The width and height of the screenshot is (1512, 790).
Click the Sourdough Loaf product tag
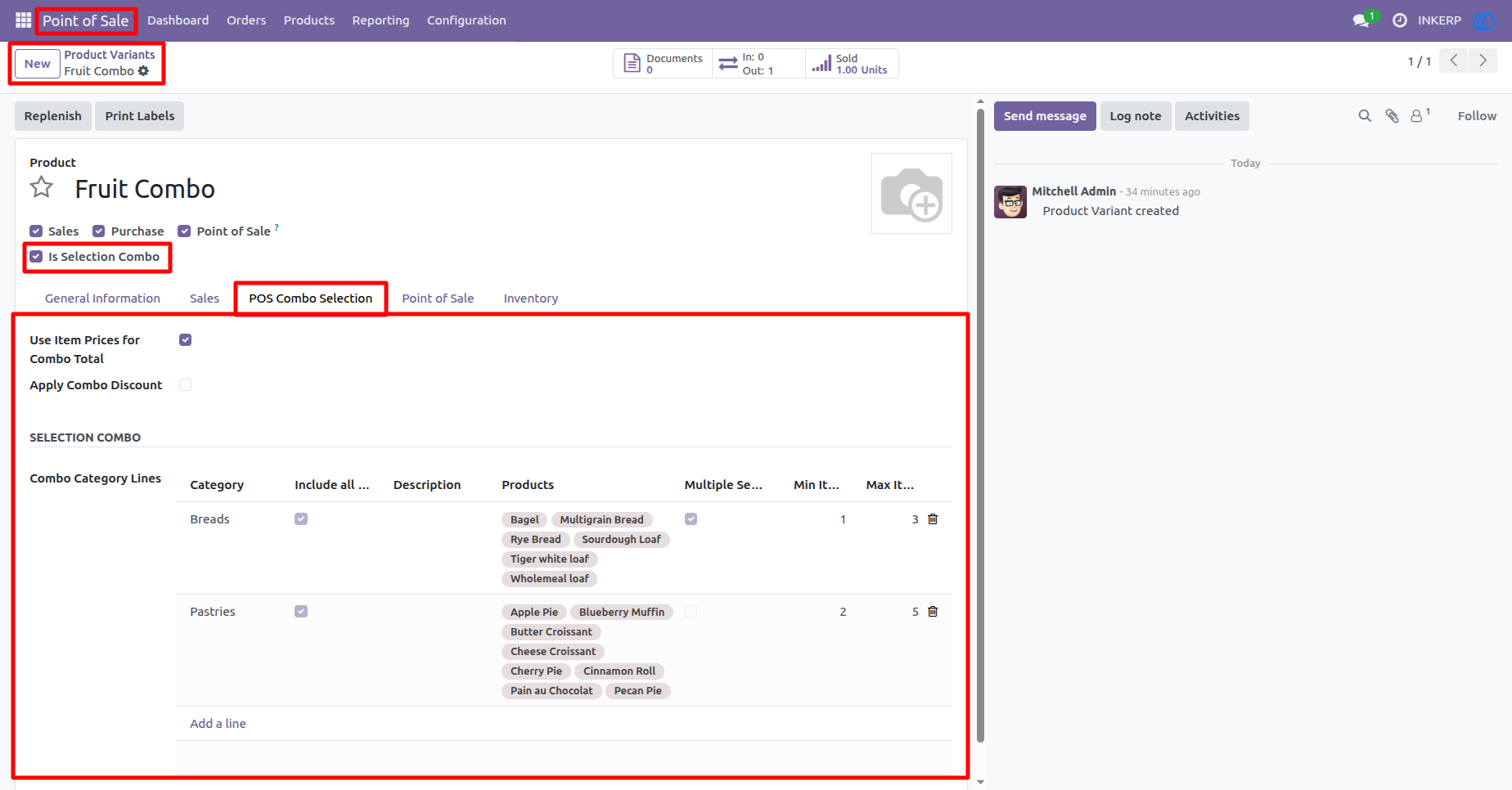click(622, 540)
